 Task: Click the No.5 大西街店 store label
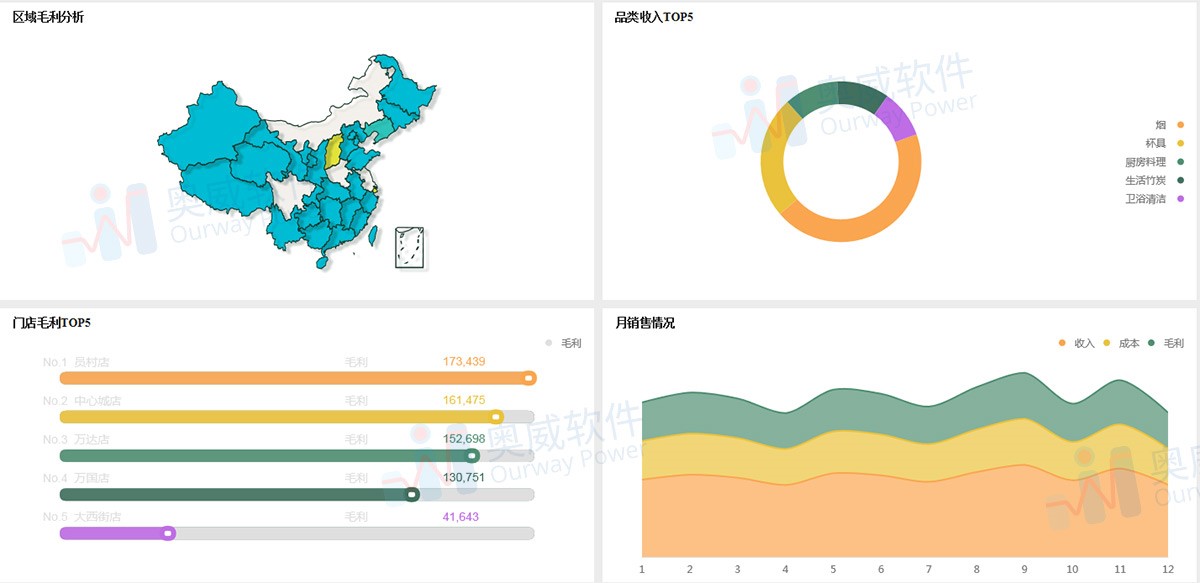click(82, 517)
